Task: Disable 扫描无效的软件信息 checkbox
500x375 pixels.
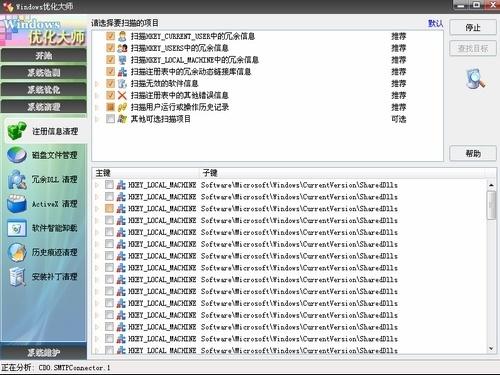Action: 110,83
